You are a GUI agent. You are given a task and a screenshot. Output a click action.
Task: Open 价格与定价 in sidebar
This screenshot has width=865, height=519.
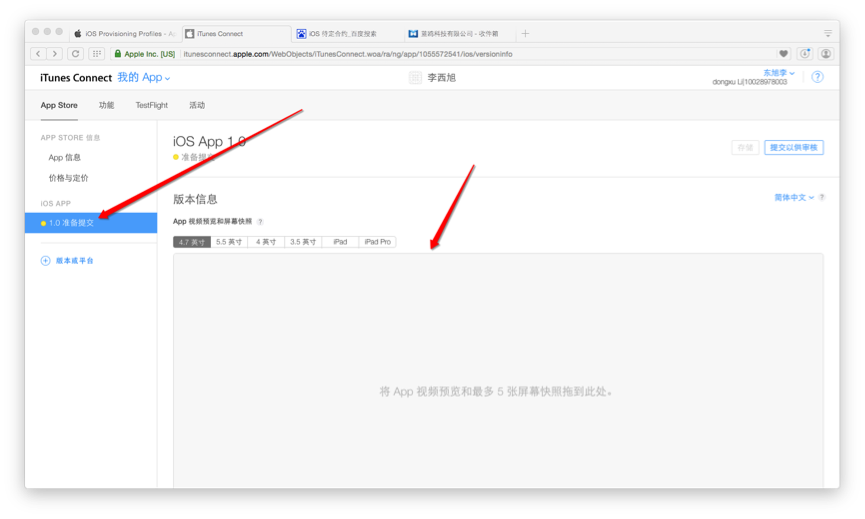point(68,178)
